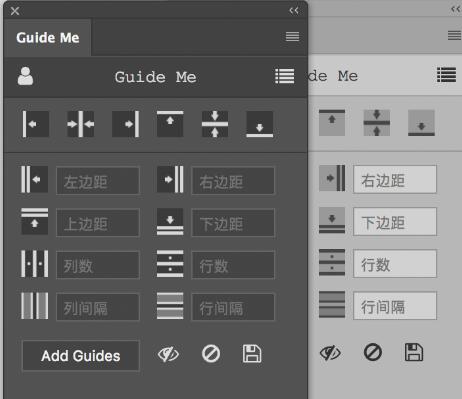Viewport: 462px width, 399px height.
Task: Click the bottom margin icon in dark panel
Action: (x=170, y=221)
